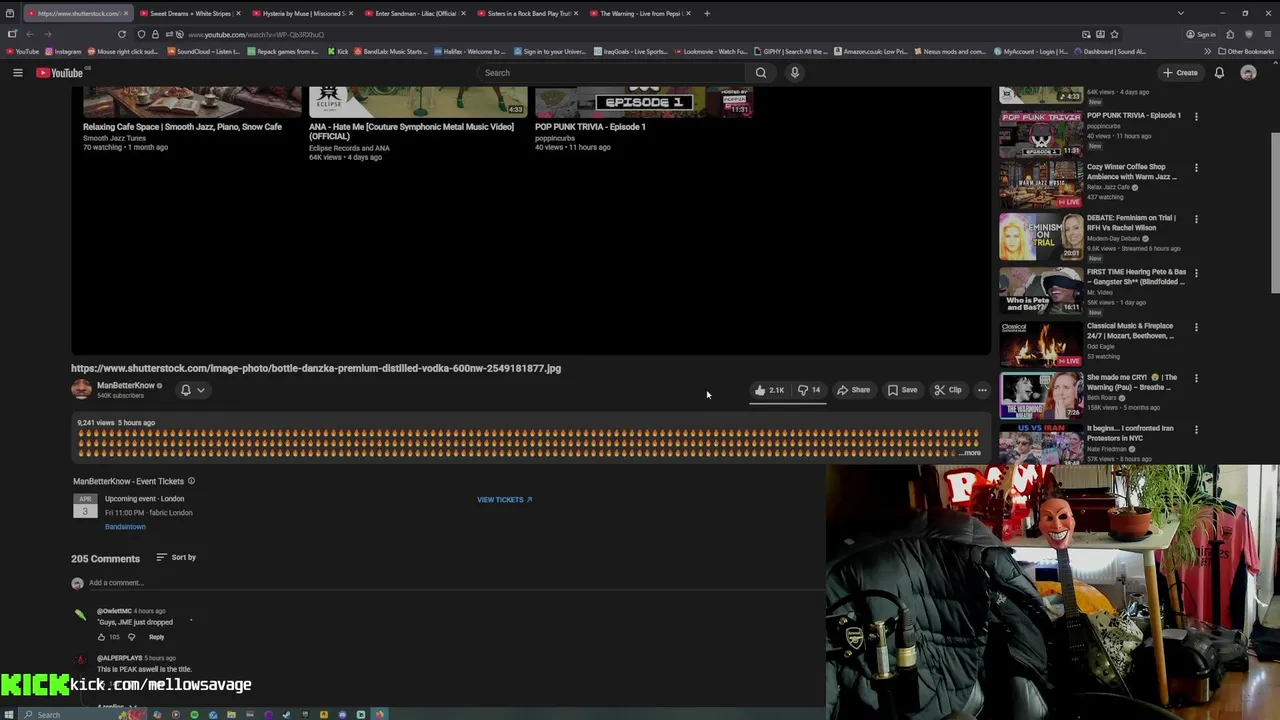Open the Create button menu
This screenshot has height=720, width=1280.
click(x=1180, y=73)
